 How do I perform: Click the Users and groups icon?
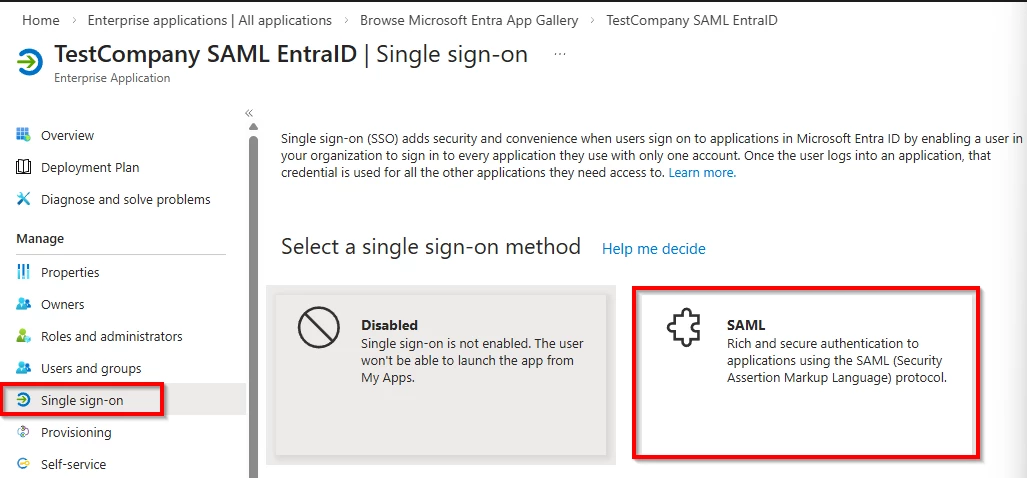(24, 368)
